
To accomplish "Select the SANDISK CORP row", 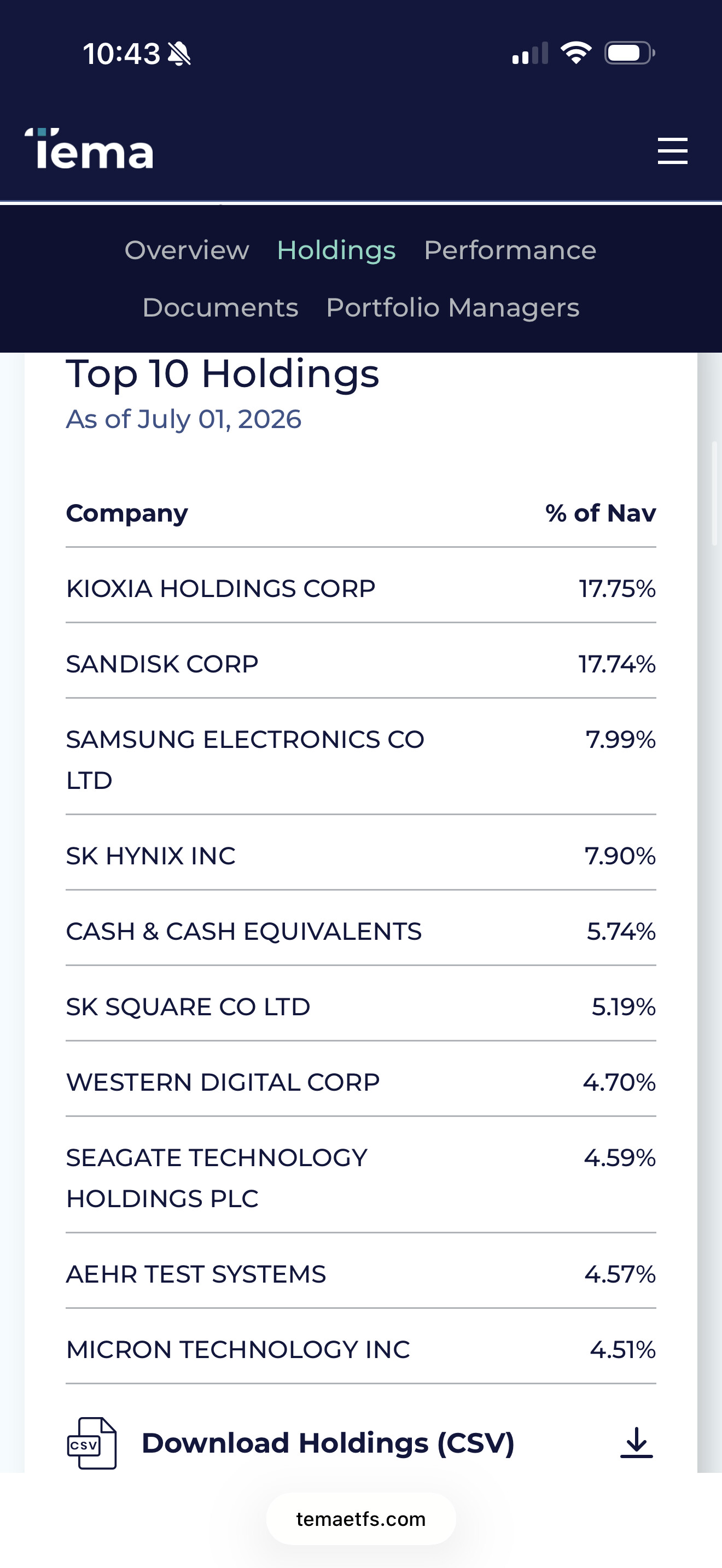I will 361,664.
